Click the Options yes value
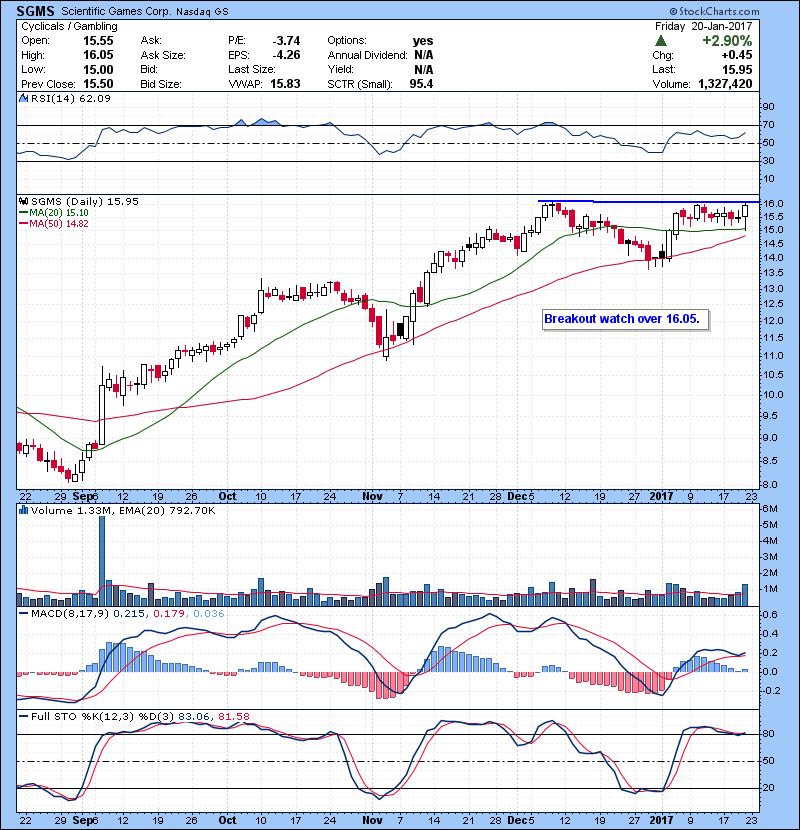Viewport: 800px width, 830px height. (423, 41)
